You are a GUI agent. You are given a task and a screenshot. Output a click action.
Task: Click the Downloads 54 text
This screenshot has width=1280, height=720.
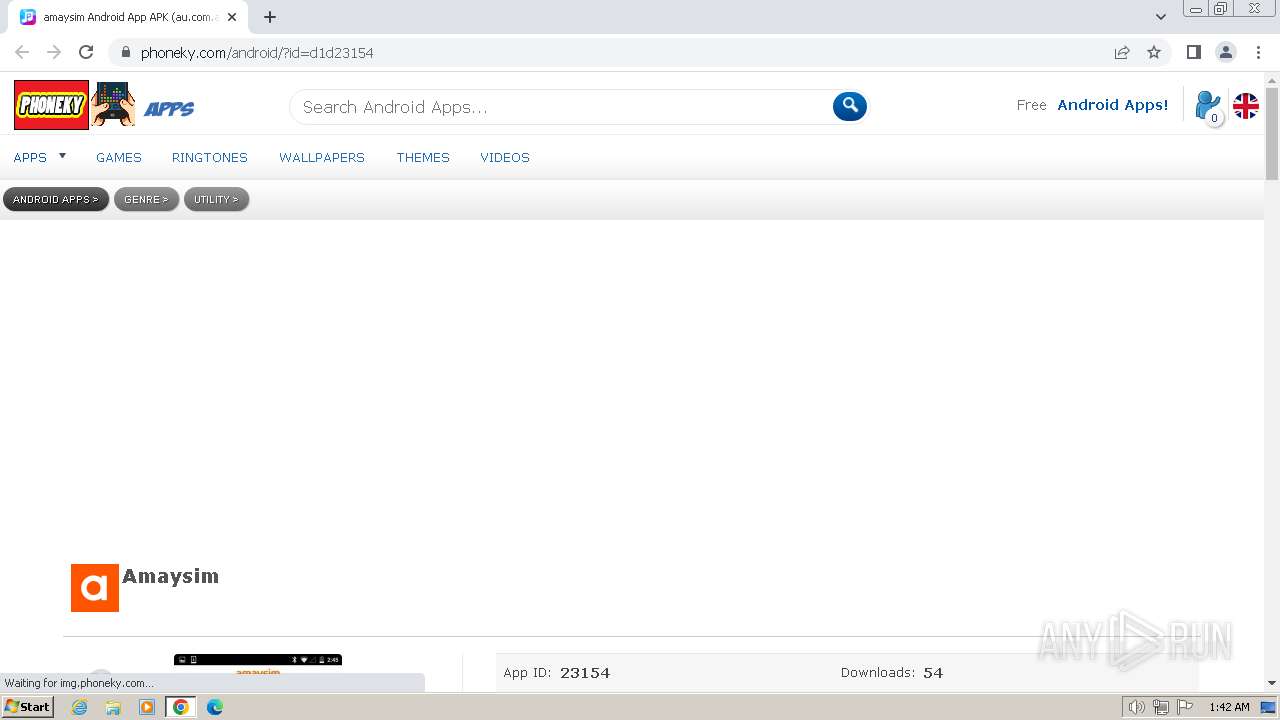(x=892, y=673)
